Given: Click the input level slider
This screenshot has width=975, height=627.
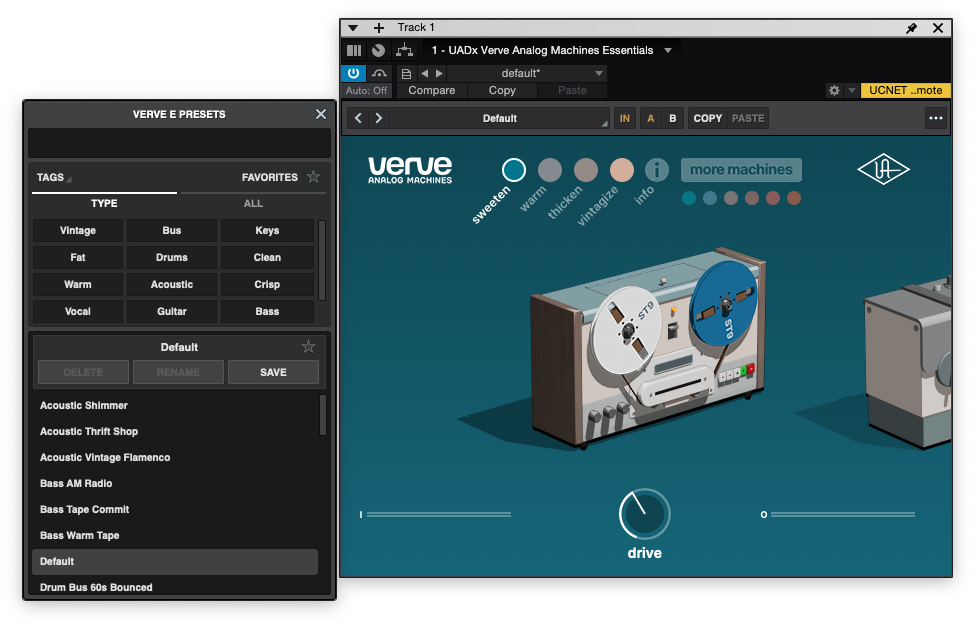Looking at the screenshot, I should coord(438,514).
